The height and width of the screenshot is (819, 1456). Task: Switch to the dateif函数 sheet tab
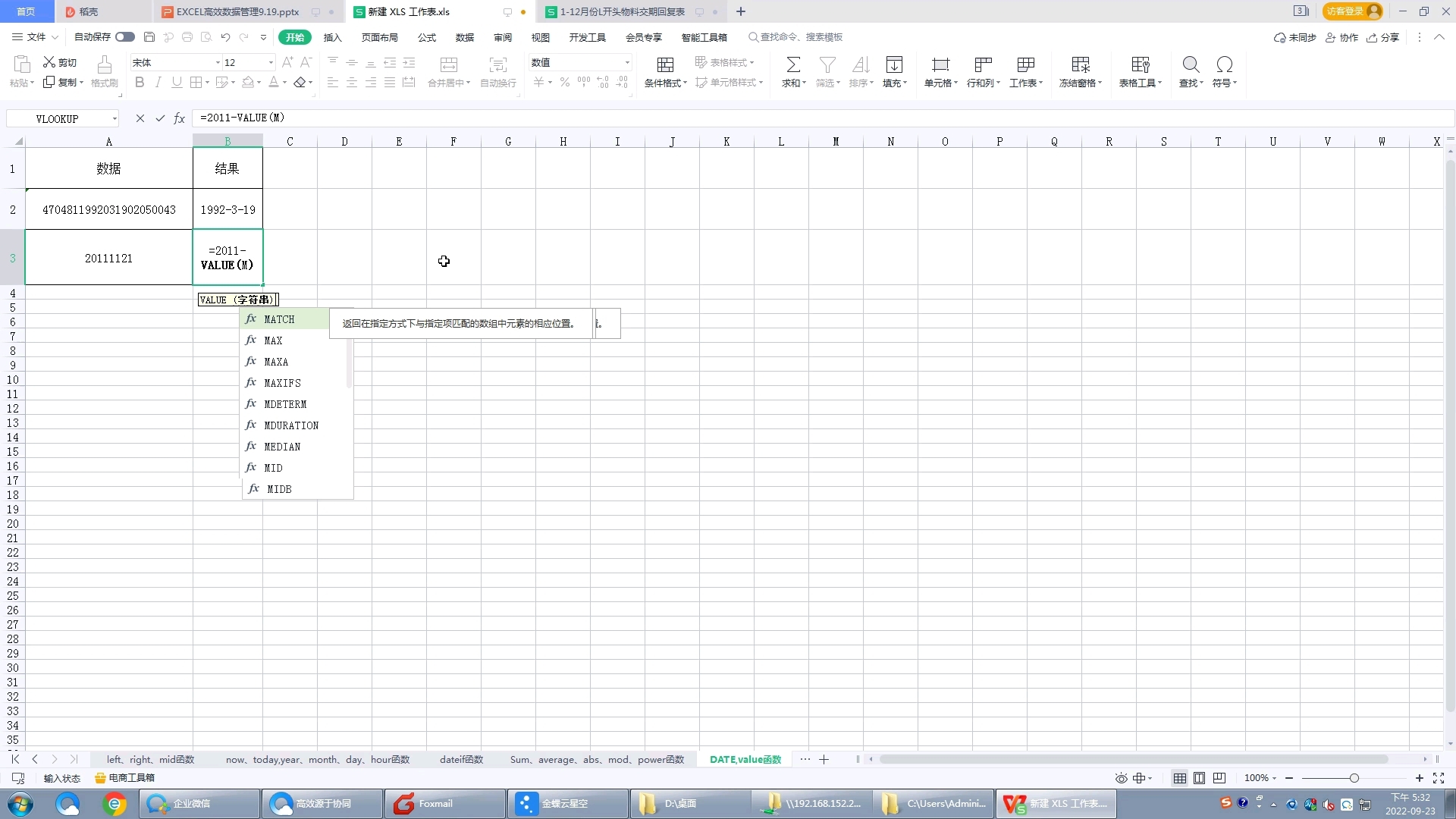click(460, 759)
